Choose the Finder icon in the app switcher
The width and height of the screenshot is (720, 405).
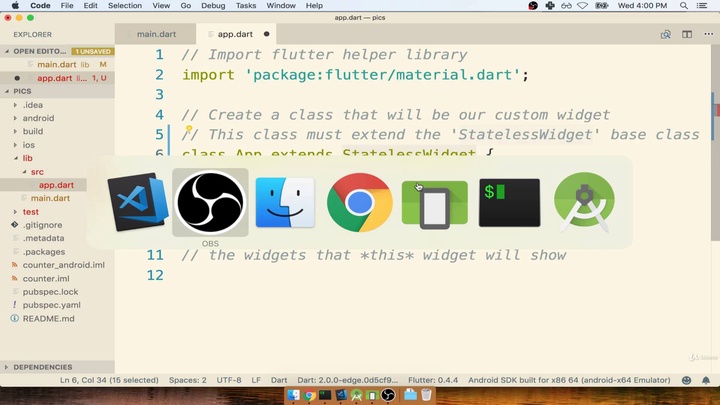tap(285, 203)
